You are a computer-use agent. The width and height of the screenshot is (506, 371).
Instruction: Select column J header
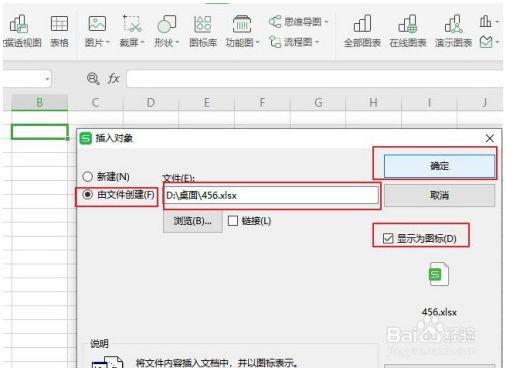(480, 102)
